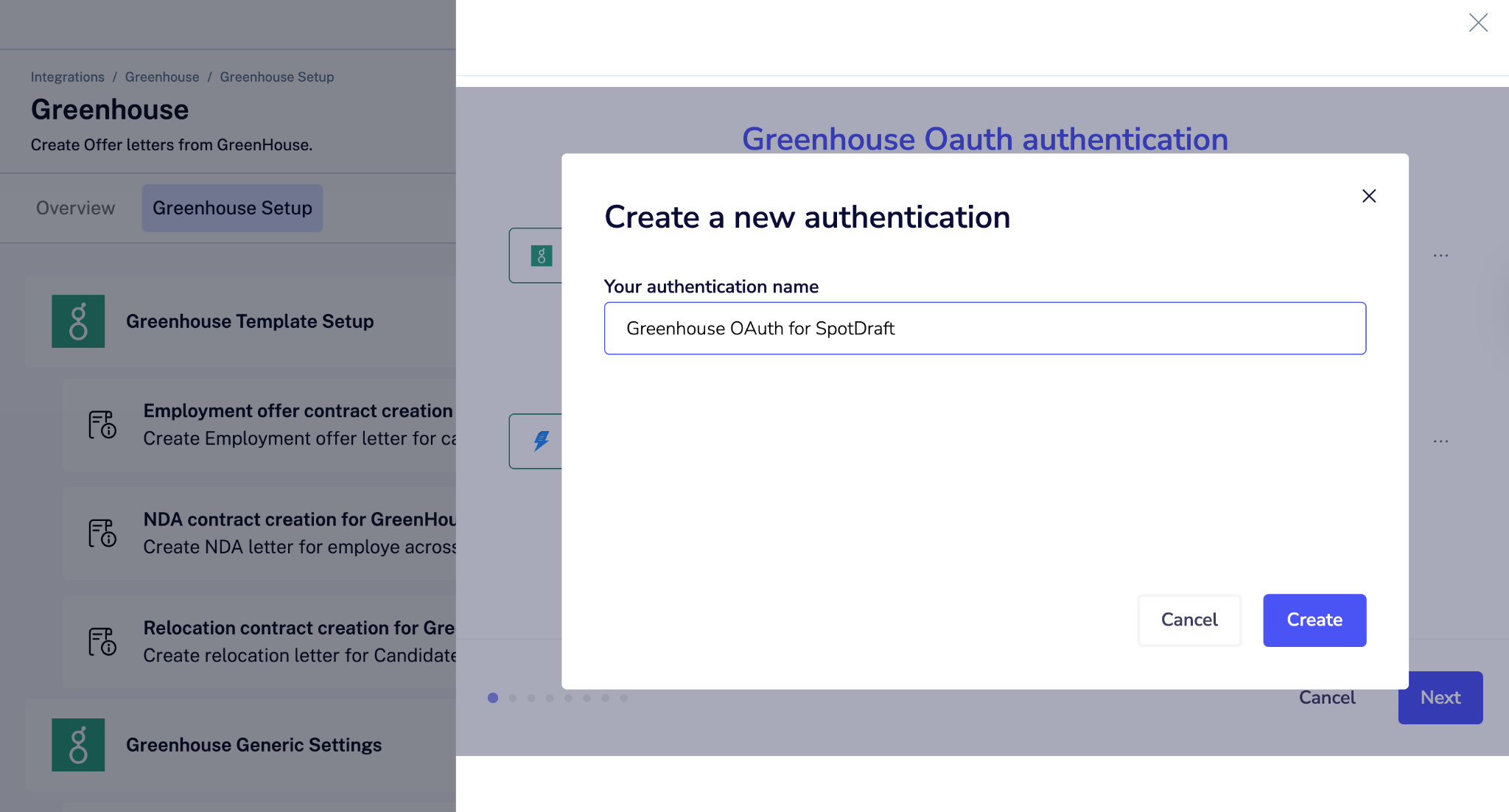Click the Employment offer contract document icon
Image resolution: width=1509 pixels, height=812 pixels.
102,424
